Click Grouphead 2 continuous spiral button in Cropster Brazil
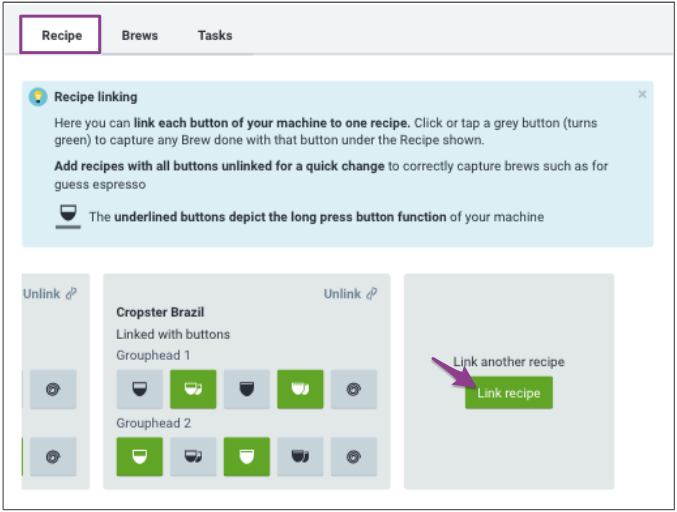677x512 pixels. point(354,457)
